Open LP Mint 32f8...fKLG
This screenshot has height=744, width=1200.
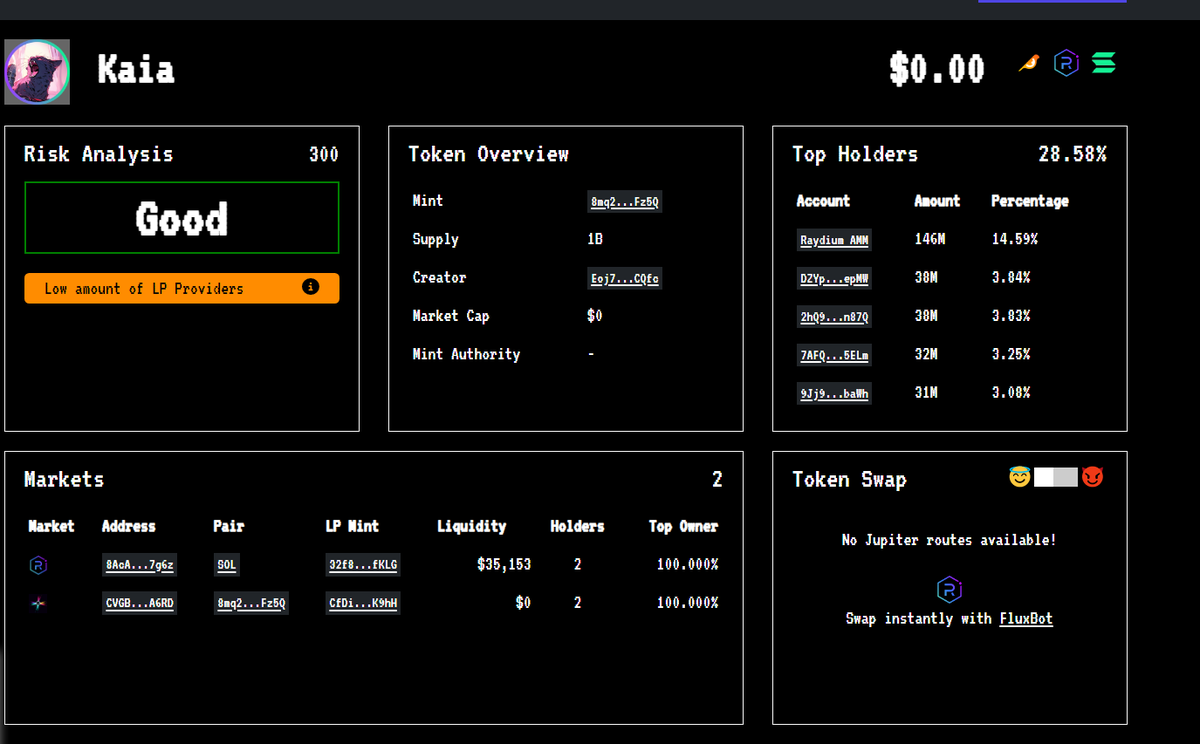pos(363,565)
